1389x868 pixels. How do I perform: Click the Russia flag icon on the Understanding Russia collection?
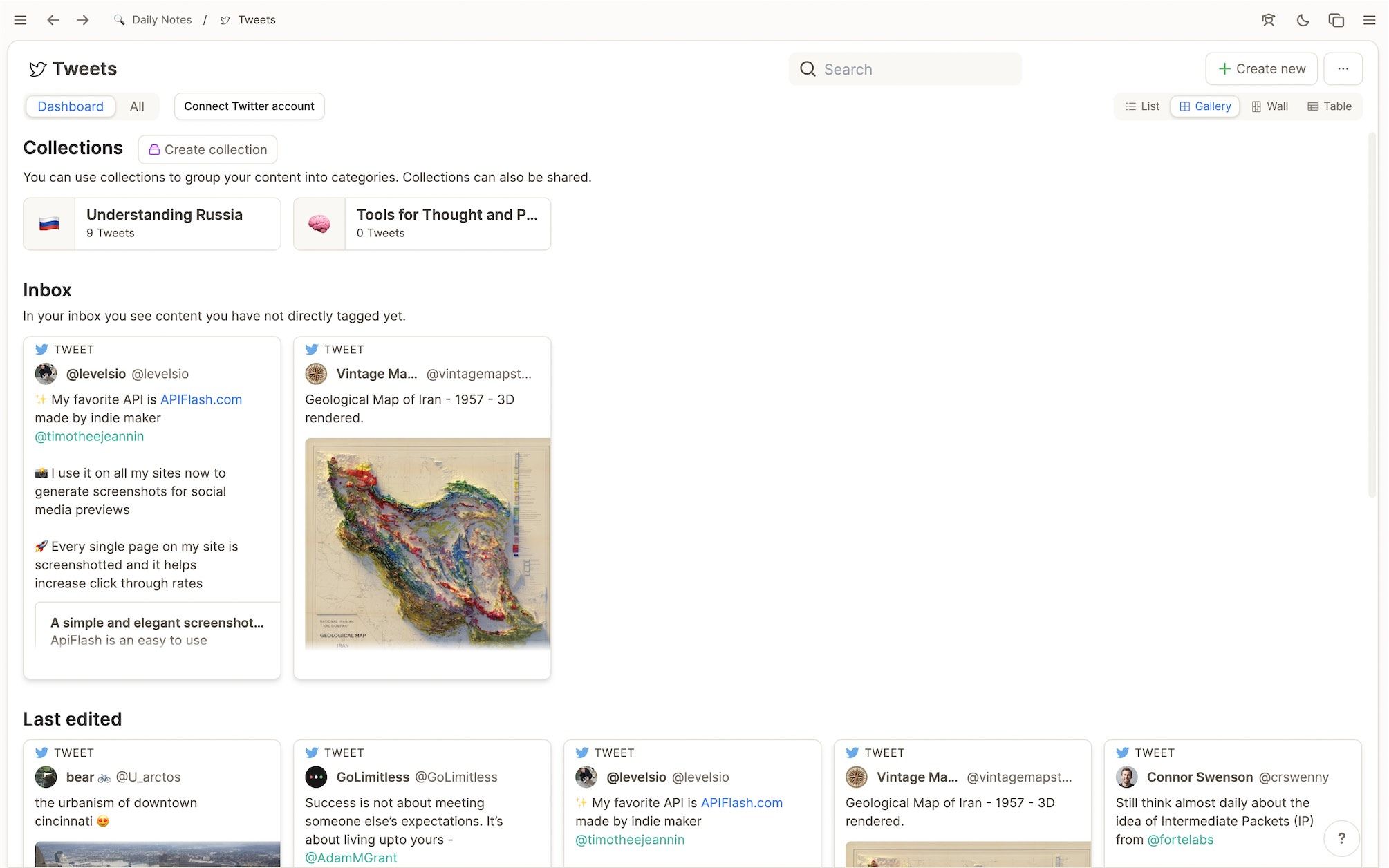point(49,223)
